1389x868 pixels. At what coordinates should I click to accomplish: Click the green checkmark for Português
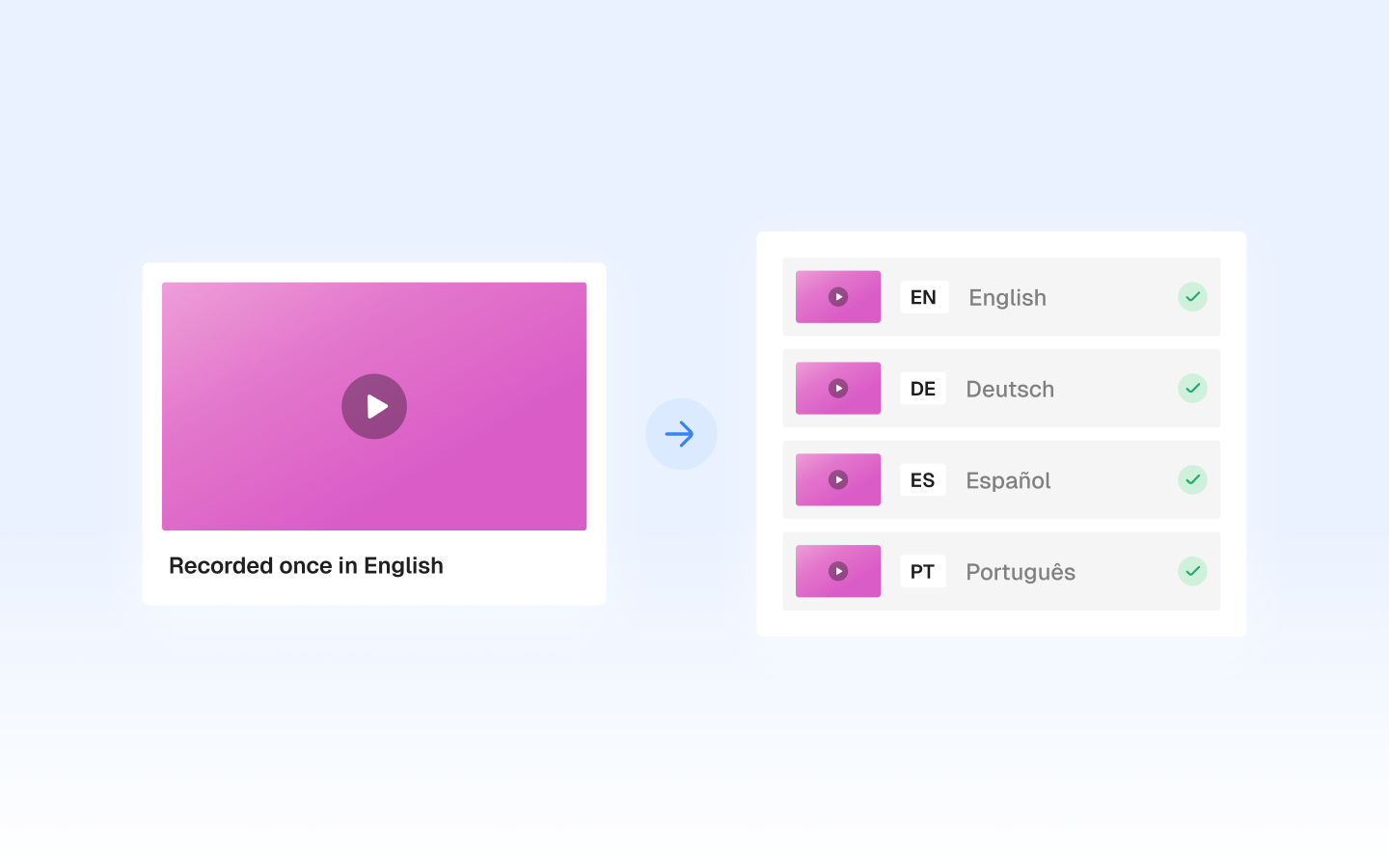(1192, 571)
